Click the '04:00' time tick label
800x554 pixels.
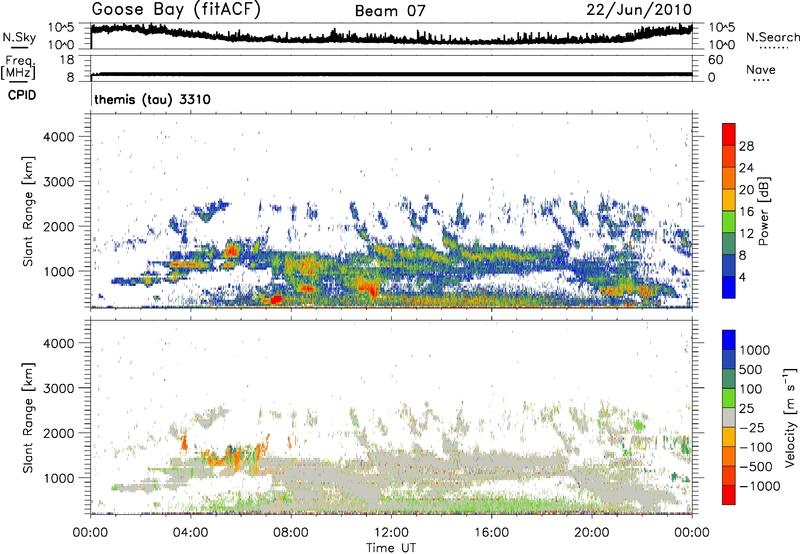click(190, 533)
